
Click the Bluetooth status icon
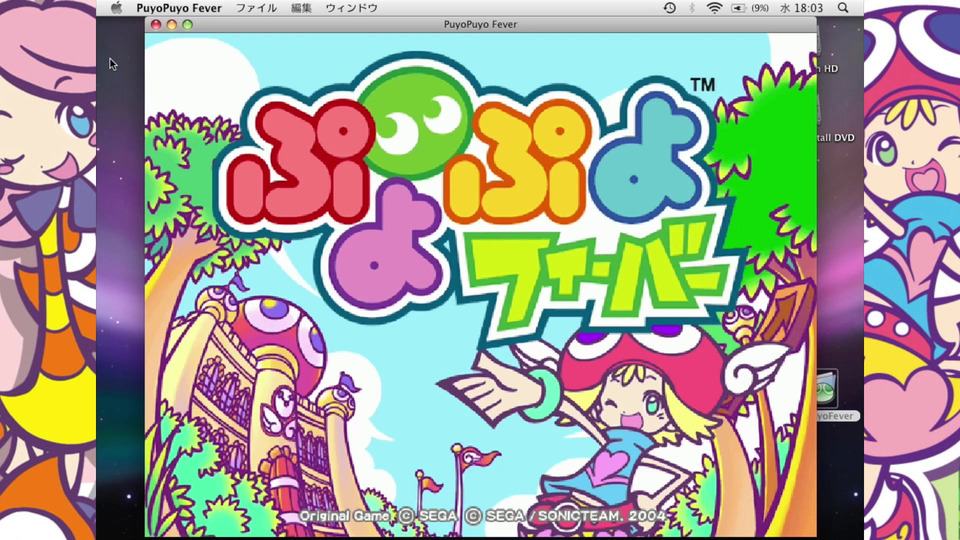(692, 8)
